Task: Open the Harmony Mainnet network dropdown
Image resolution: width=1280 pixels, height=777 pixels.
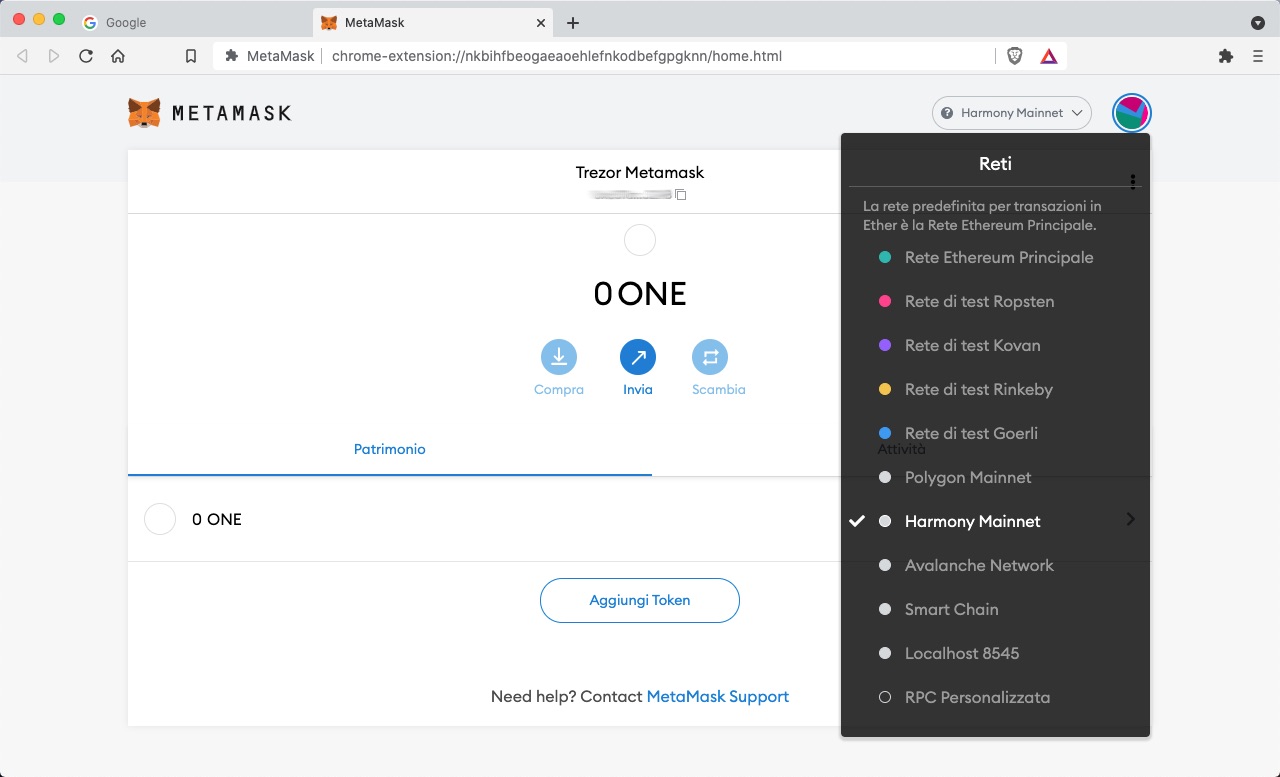Action: point(1011,113)
